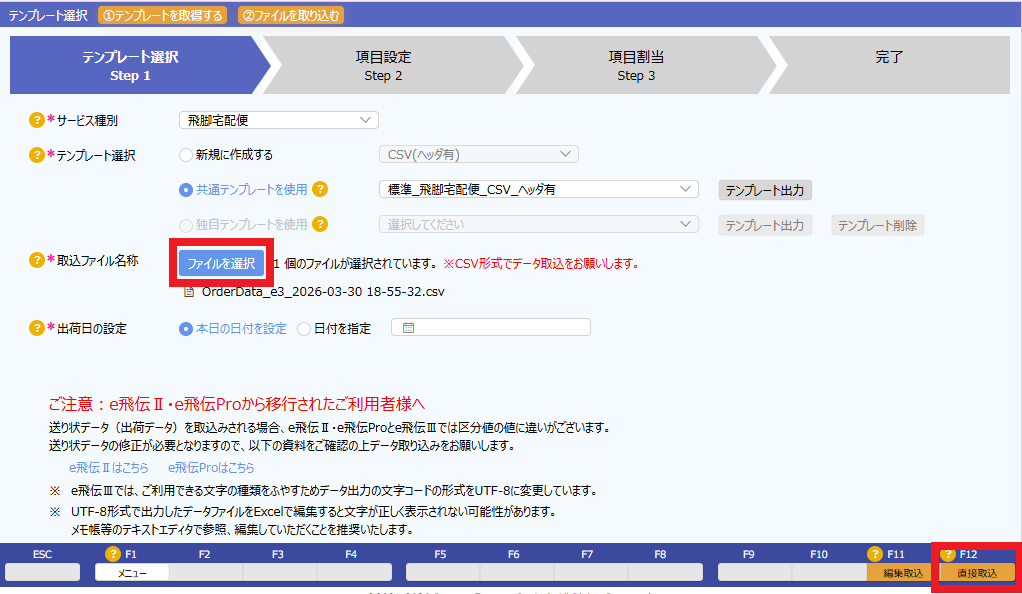The image size is (1022, 594).
Task: Select 共通テンプレートを使用 radio button
Action: point(185,190)
